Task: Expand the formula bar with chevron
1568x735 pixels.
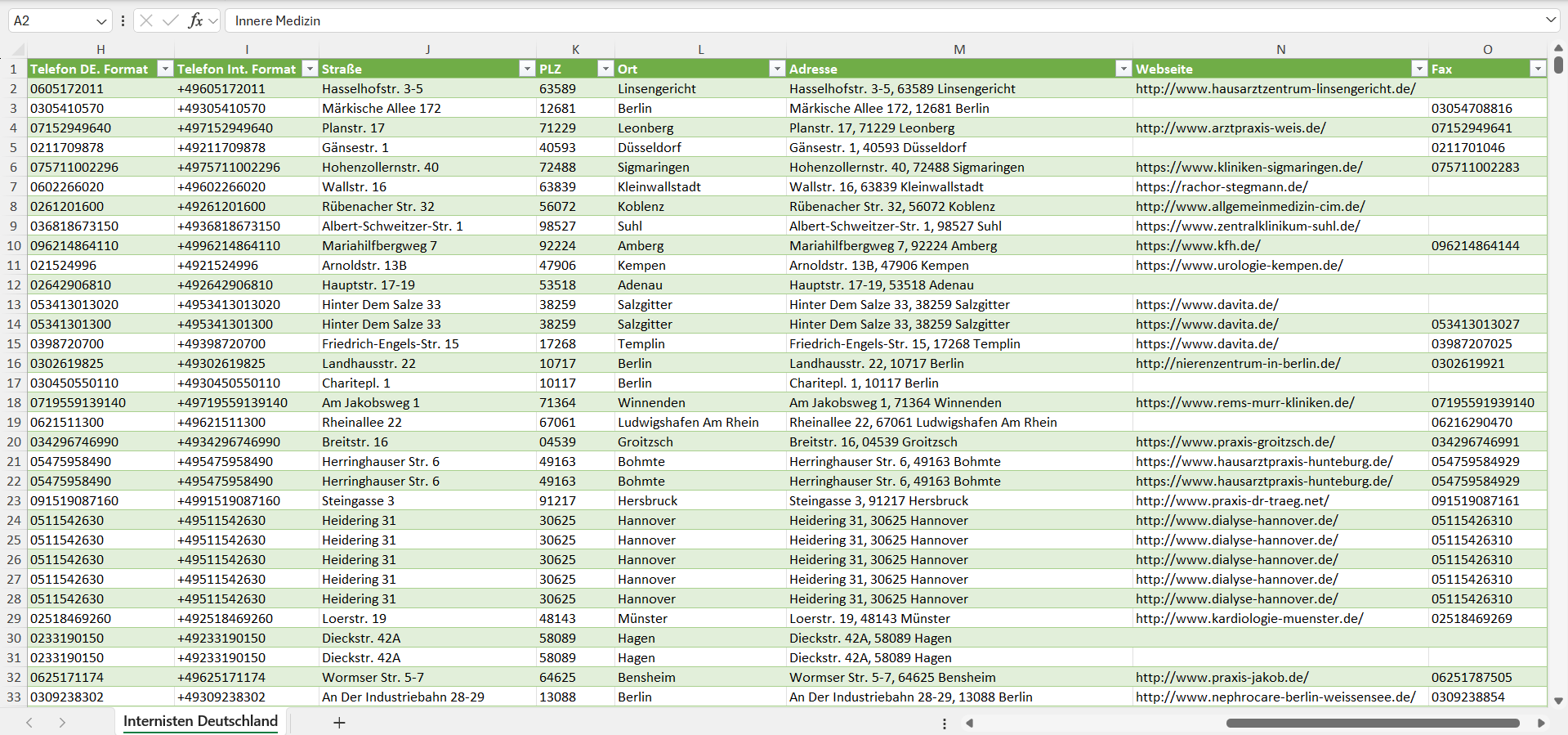Action: [1550, 20]
